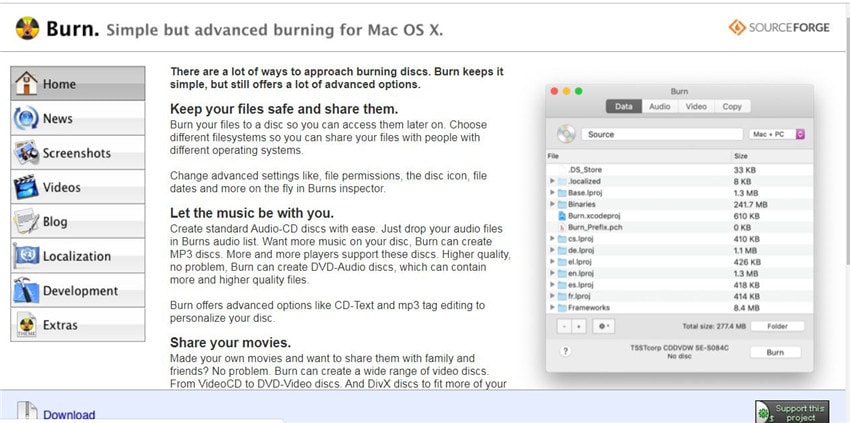This screenshot has width=850, height=423.
Task: Open the Blog menu item
Action: (78, 221)
